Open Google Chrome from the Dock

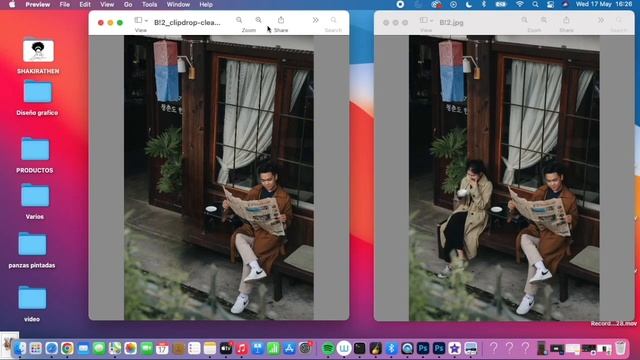coord(67,348)
